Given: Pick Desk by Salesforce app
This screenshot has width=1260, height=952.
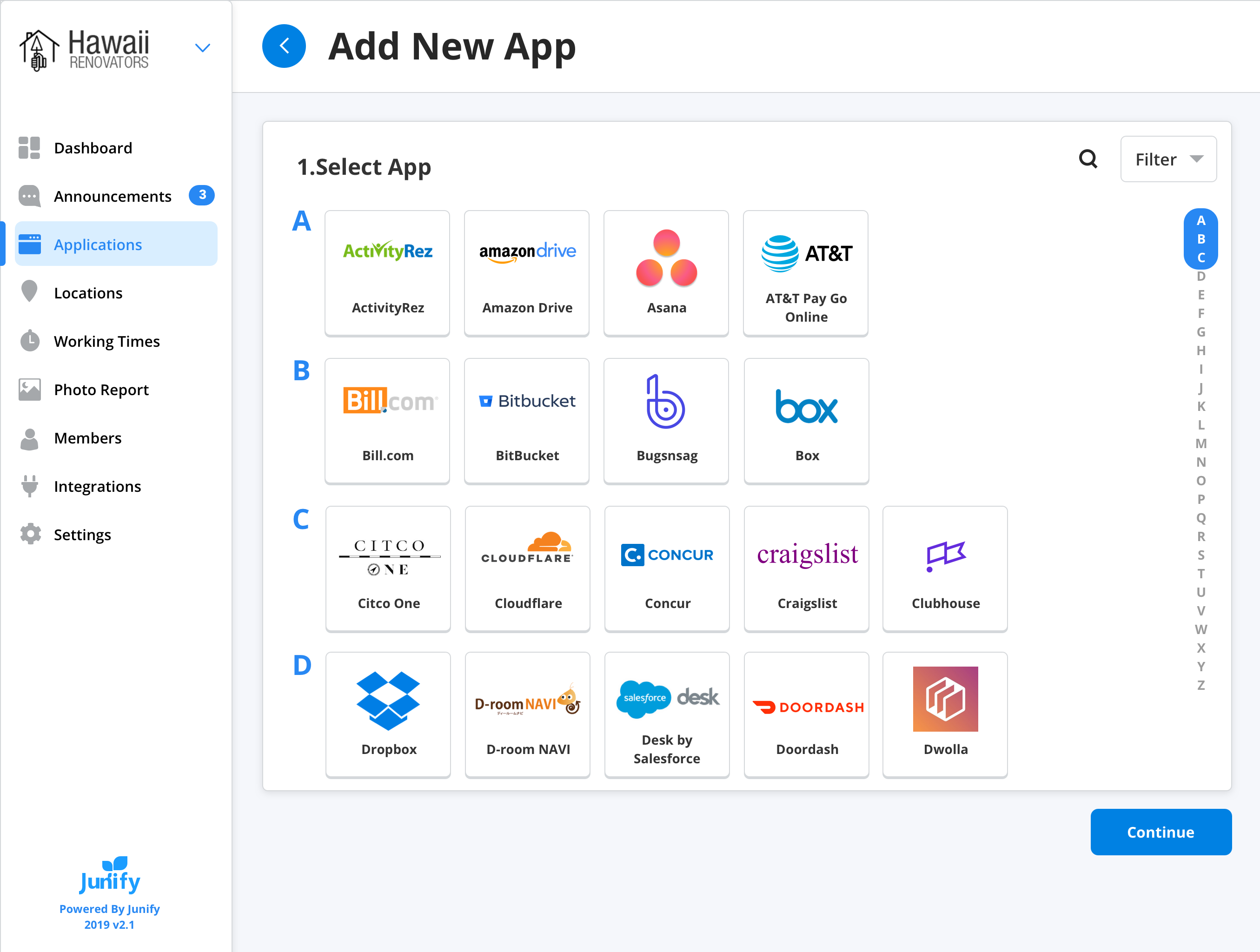Looking at the screenshot, I should point(667,714).
